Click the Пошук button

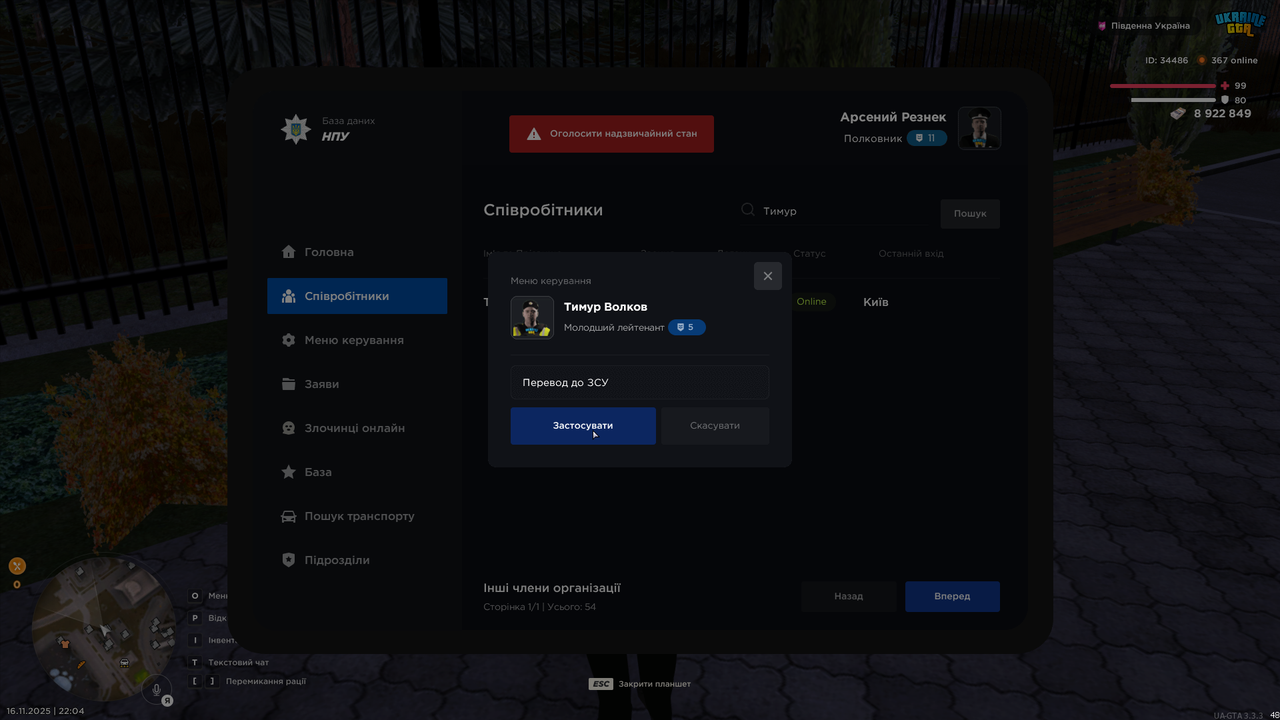(970, 213)
